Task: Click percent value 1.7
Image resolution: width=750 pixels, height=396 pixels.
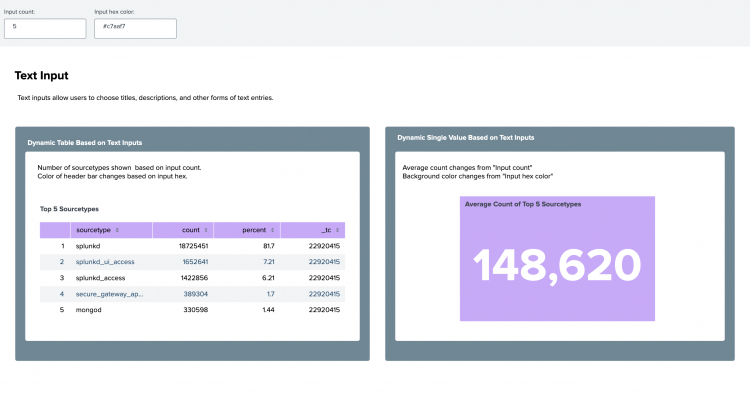Action: click(271, 294)
